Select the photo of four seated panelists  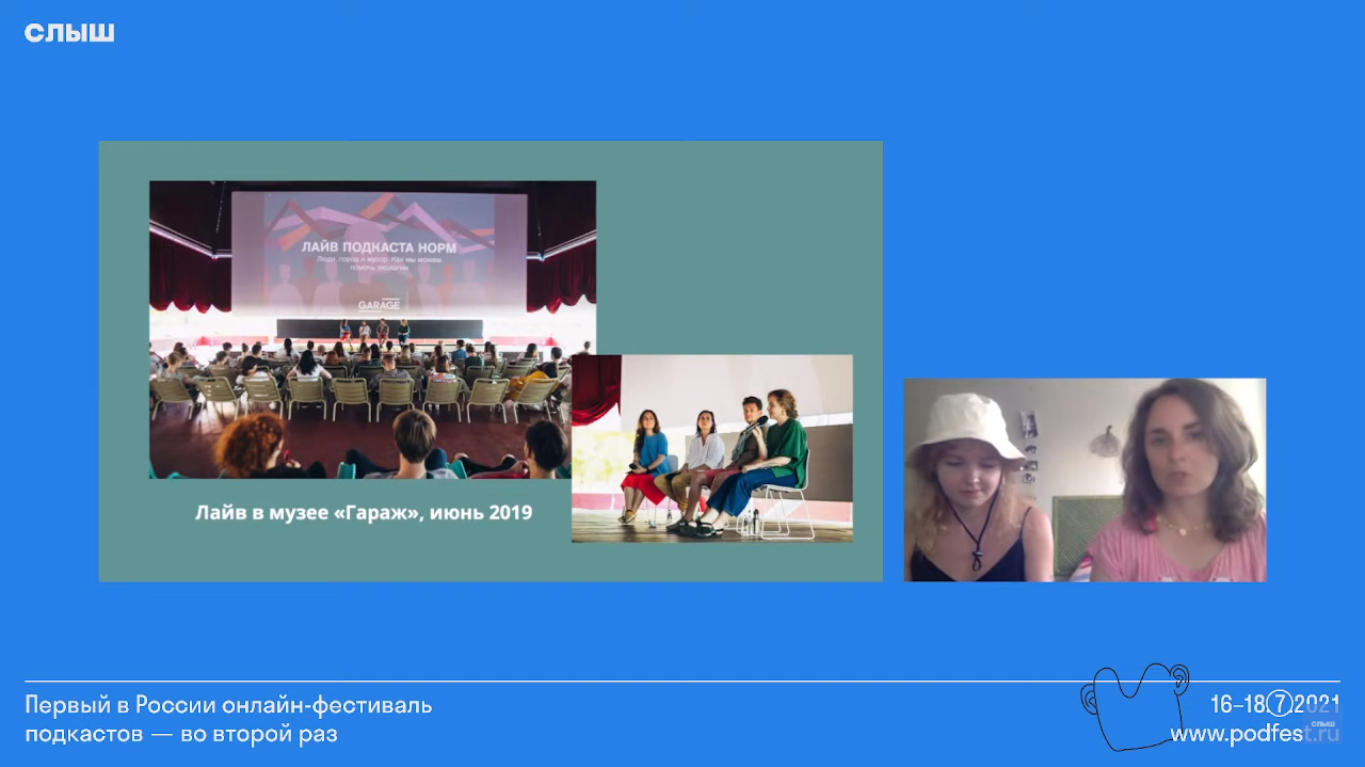coord(712,448)
